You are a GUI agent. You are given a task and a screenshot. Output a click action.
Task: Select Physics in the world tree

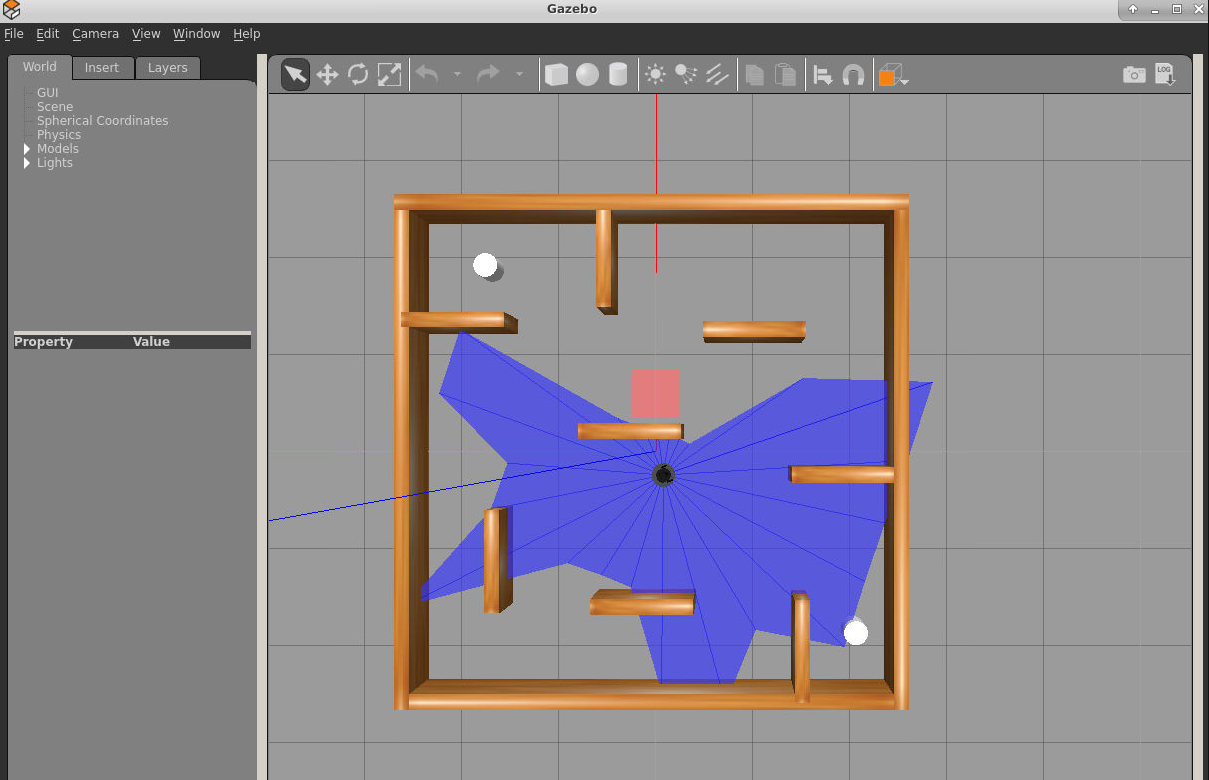click(59, 135)
